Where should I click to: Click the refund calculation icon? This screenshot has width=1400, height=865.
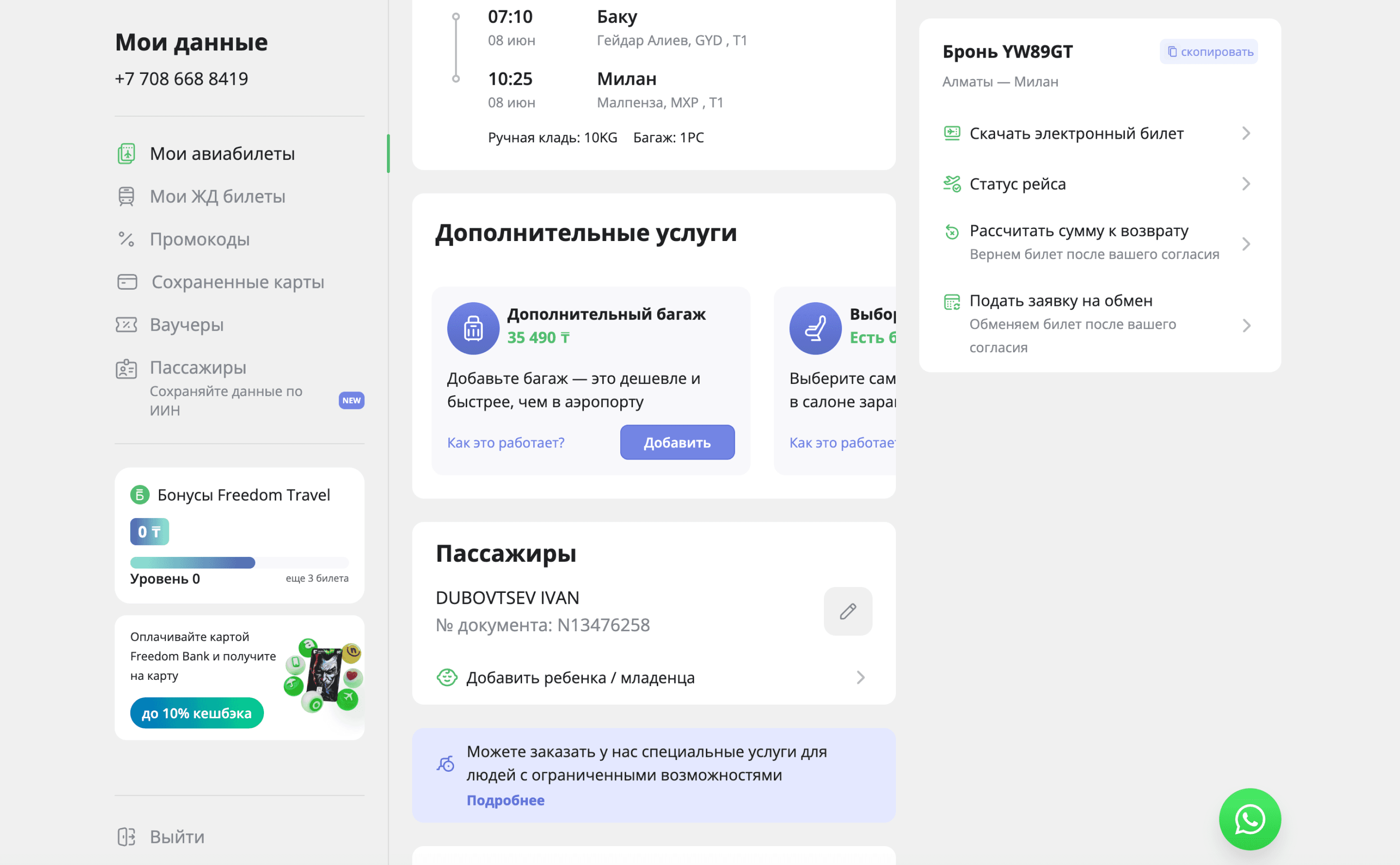[x=952, y=232]
